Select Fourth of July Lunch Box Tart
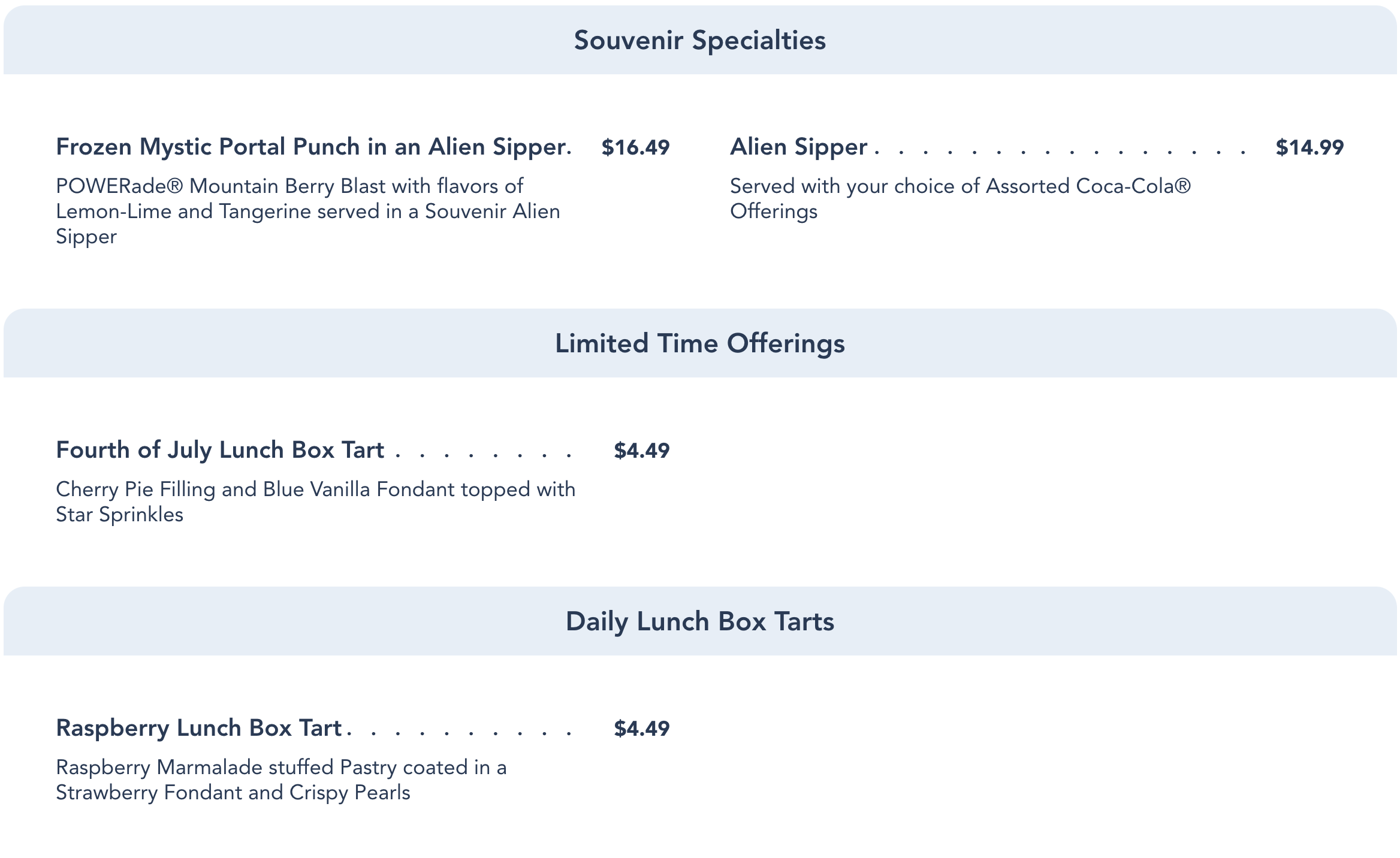 (220, 450)
